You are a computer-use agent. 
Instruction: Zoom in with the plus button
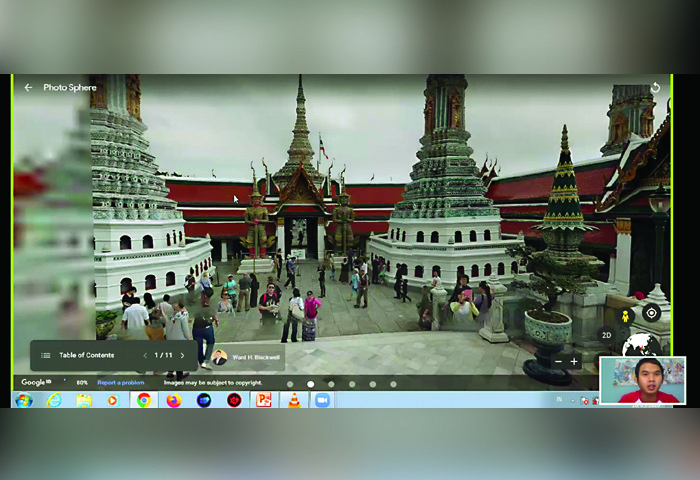click(574, 362)
